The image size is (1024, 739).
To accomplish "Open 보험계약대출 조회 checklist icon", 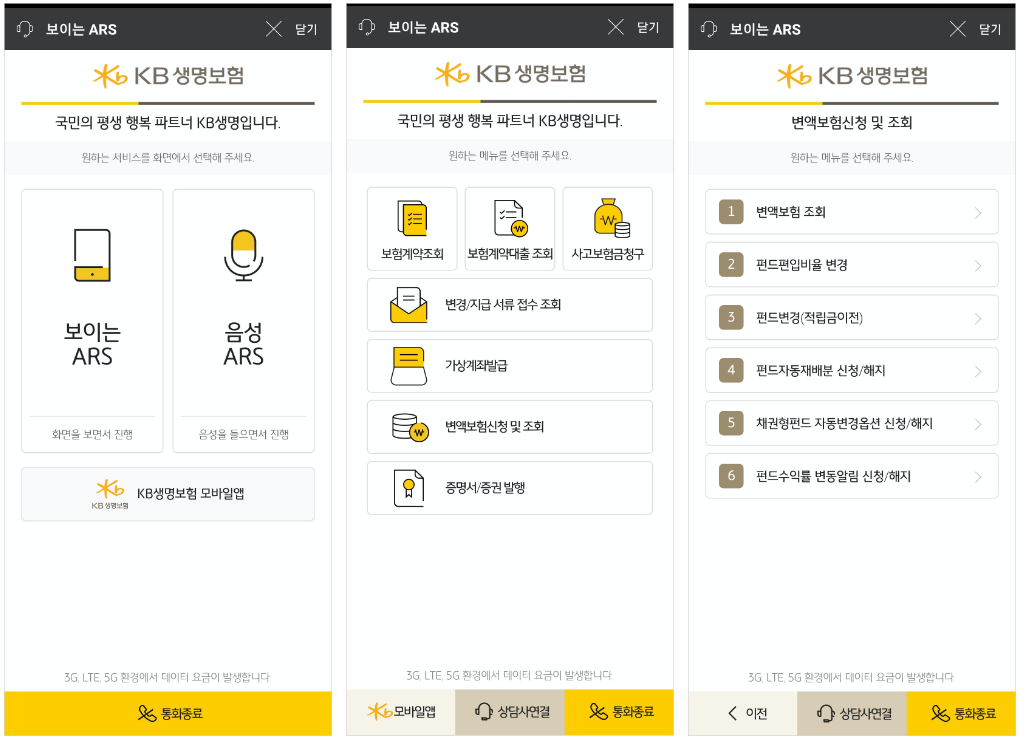I will [510, 218].
